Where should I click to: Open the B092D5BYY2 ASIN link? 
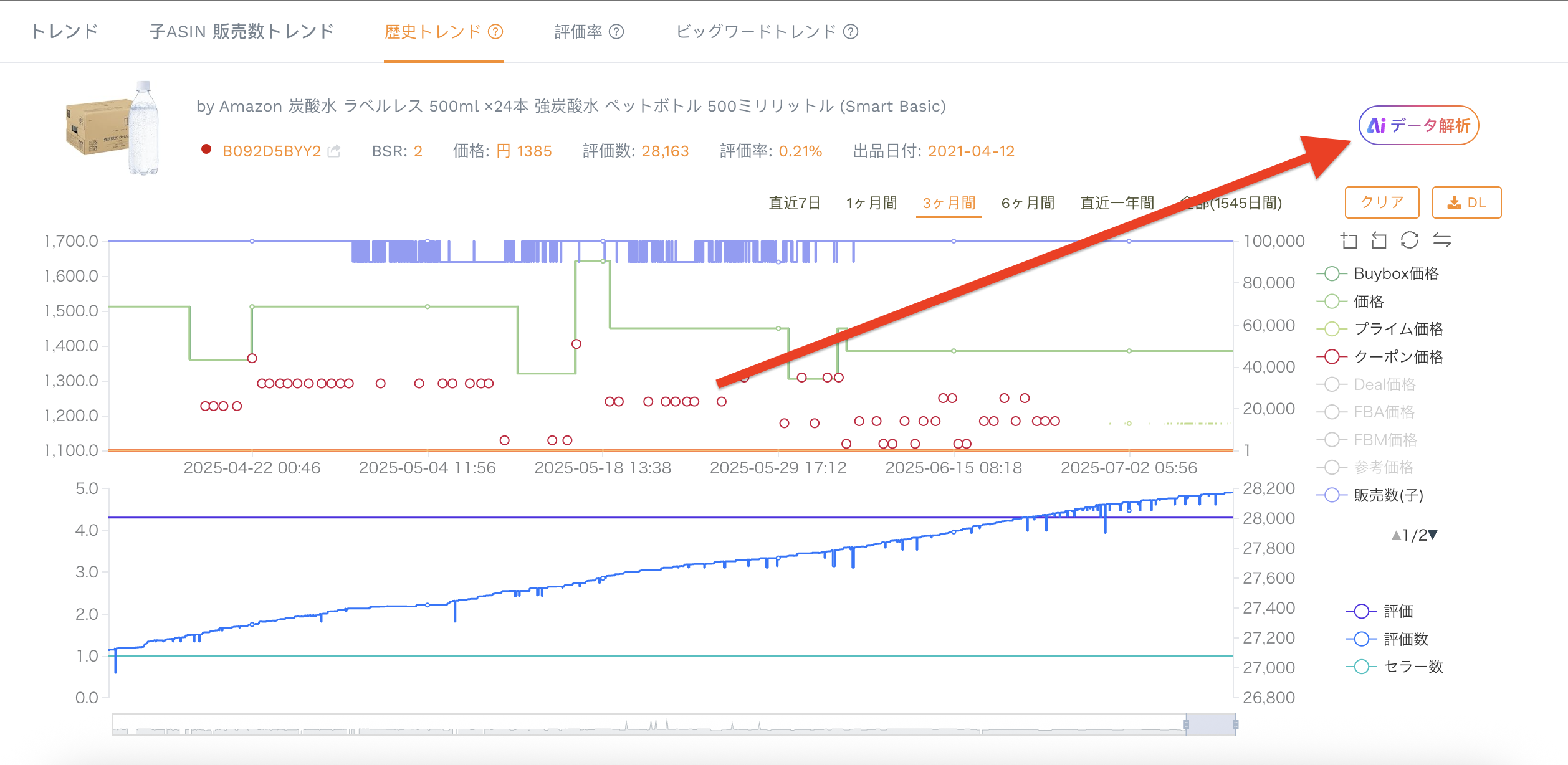coord(272,151)
